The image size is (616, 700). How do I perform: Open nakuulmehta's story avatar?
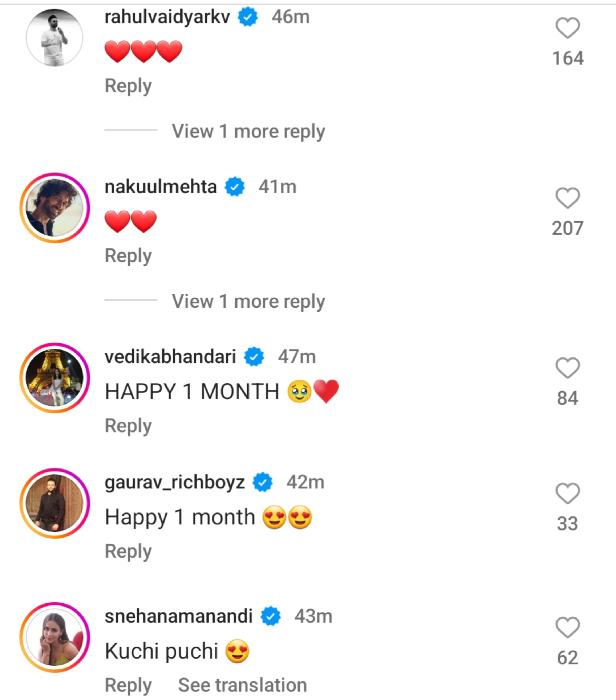(x=56, y=209)
